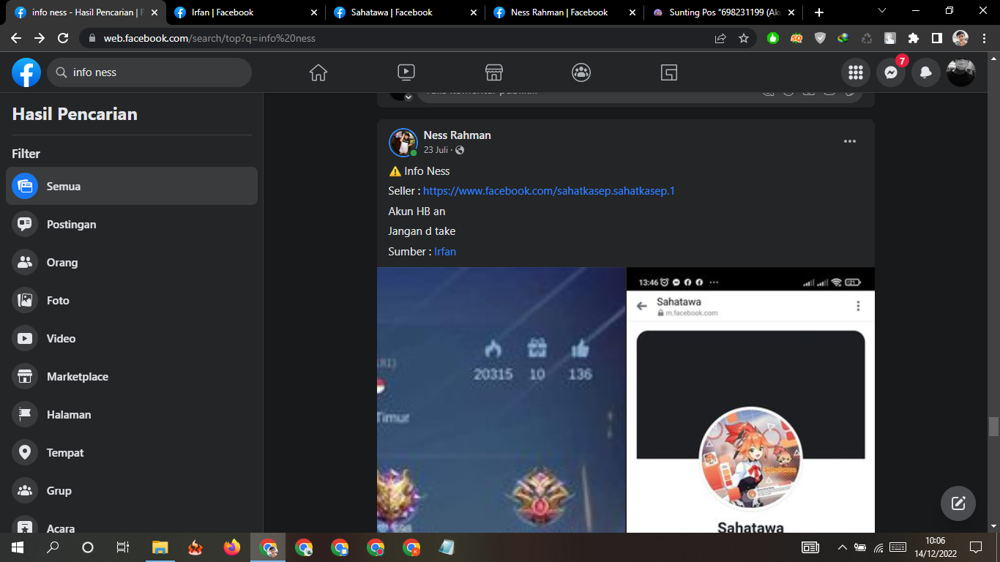The height and width of the screenshot is (562, 1000).
Task: Filter results by Orang
Action: pos(131,262)
